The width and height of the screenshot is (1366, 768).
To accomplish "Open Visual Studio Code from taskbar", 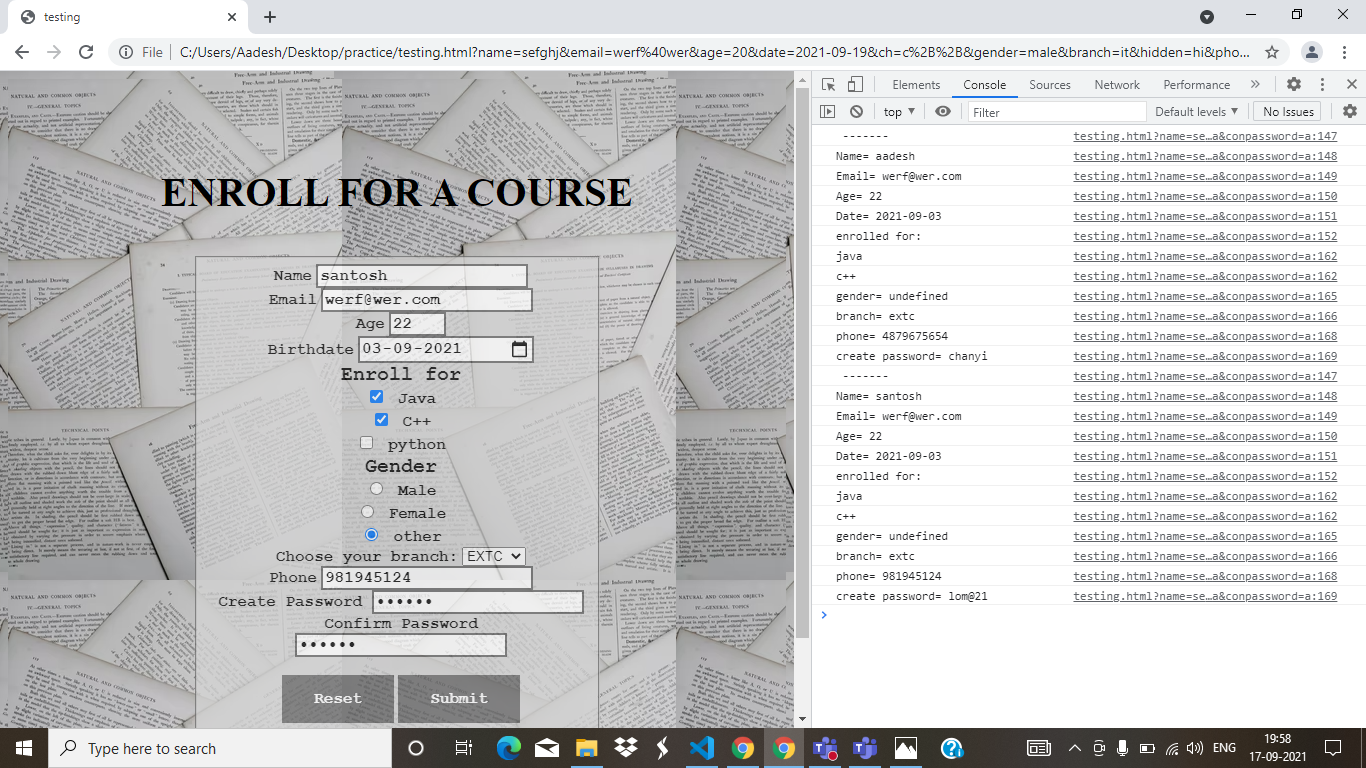I will 700,748.
